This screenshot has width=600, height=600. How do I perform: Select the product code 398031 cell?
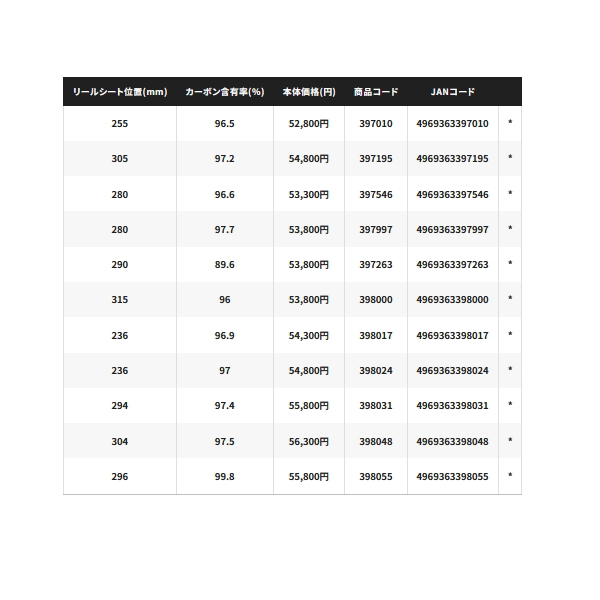pyautogui.click(x=376, y=406)
